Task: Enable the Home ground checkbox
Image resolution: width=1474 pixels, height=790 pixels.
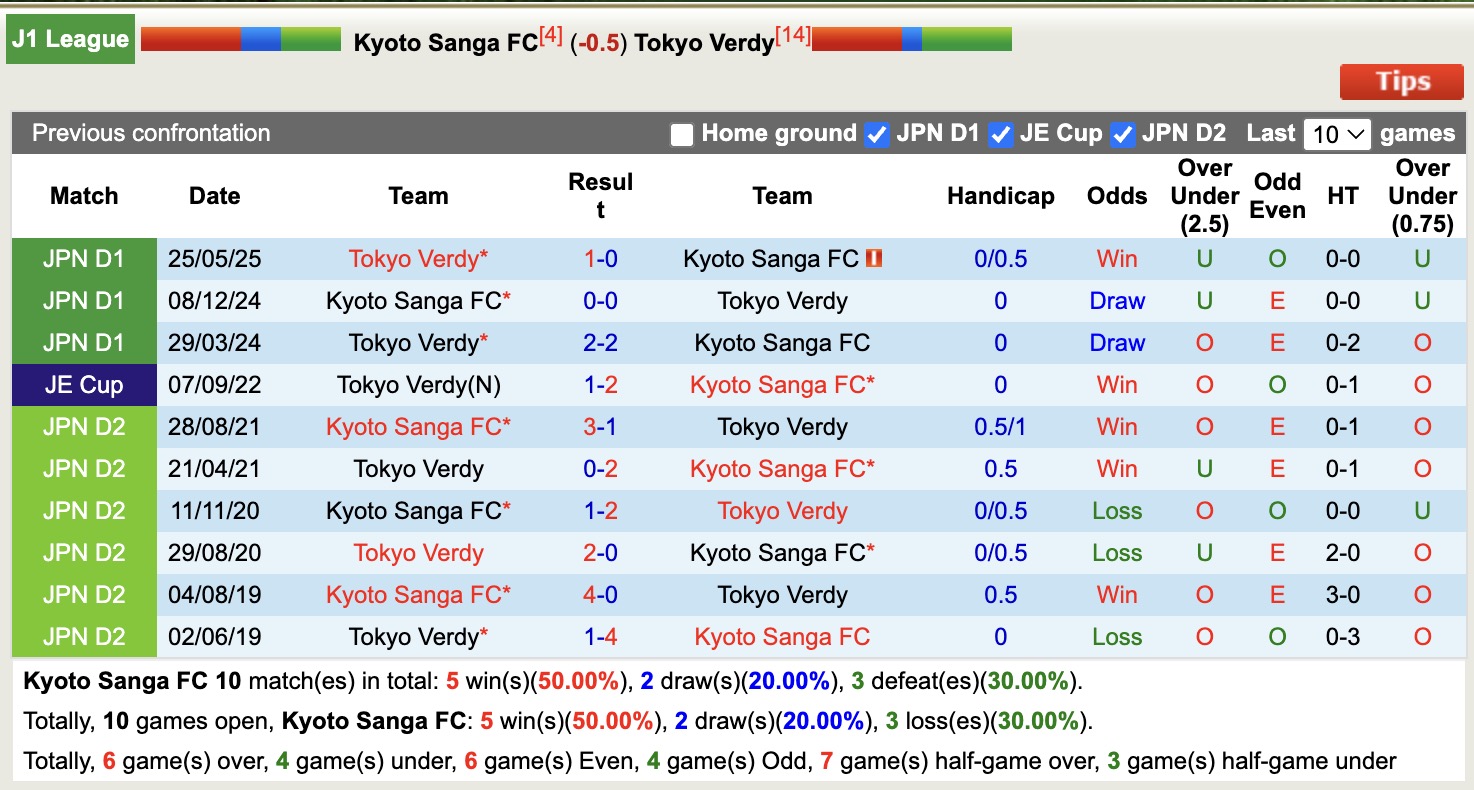Action: (682, 133)
